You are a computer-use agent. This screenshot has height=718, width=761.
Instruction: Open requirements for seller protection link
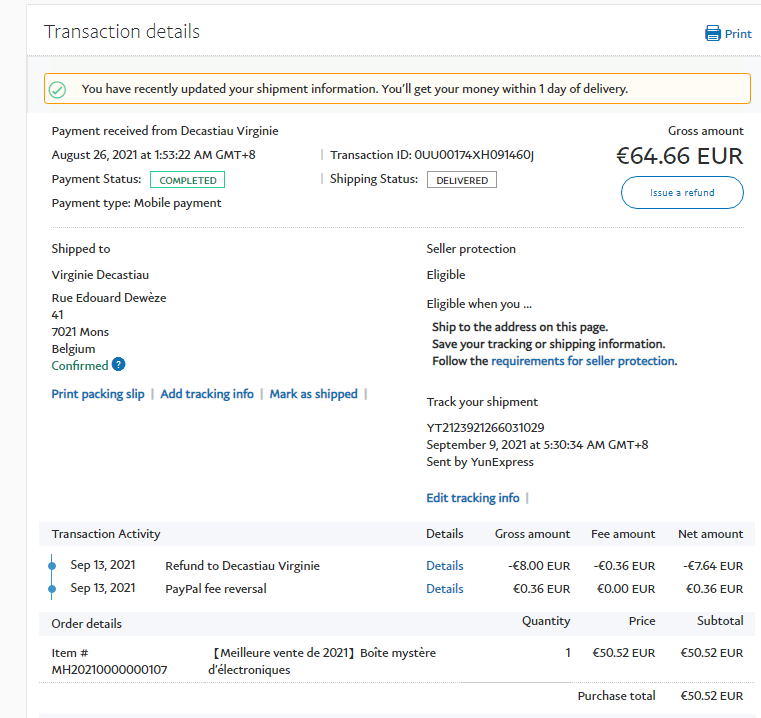583,361
